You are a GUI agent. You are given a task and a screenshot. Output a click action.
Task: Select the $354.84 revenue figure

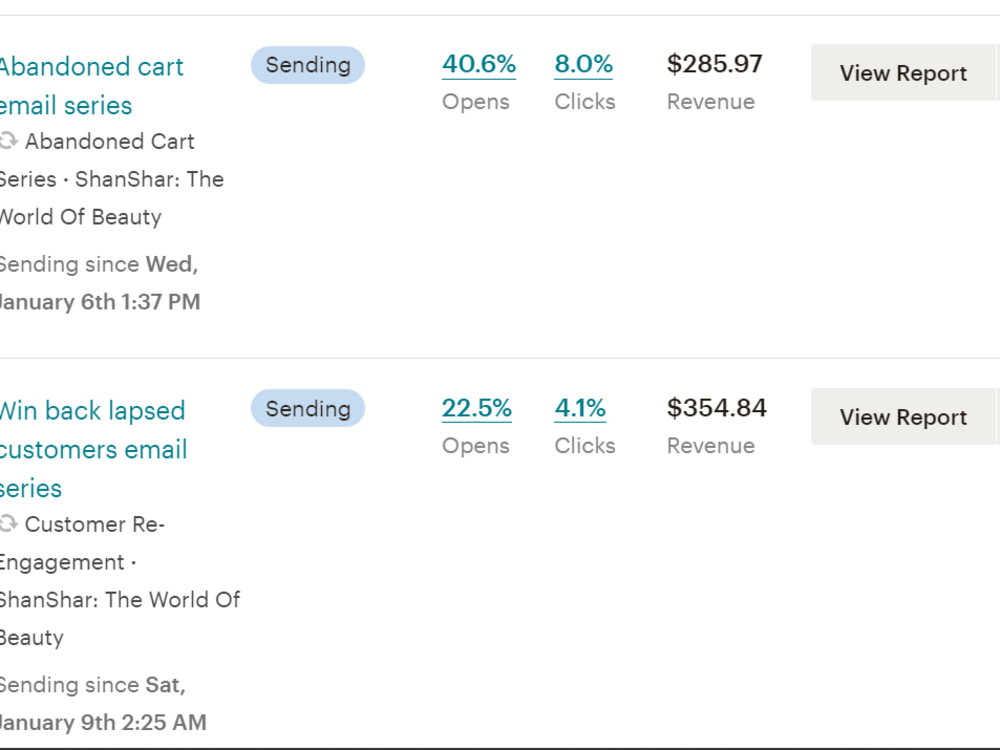pos(717,408)
